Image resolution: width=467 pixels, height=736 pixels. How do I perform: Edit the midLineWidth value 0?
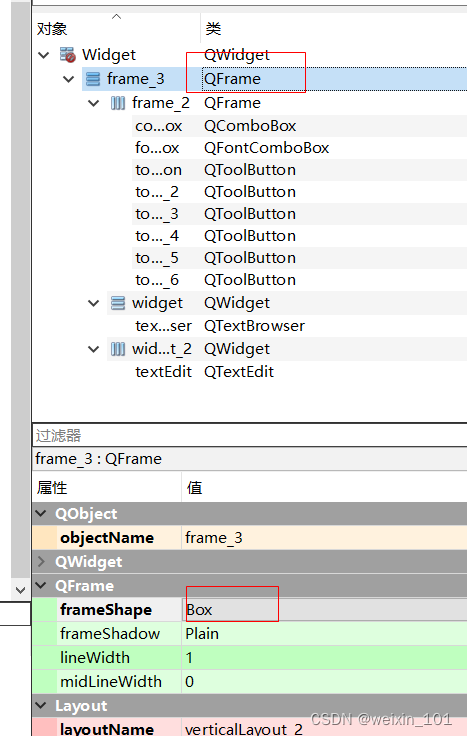(324, 682)
